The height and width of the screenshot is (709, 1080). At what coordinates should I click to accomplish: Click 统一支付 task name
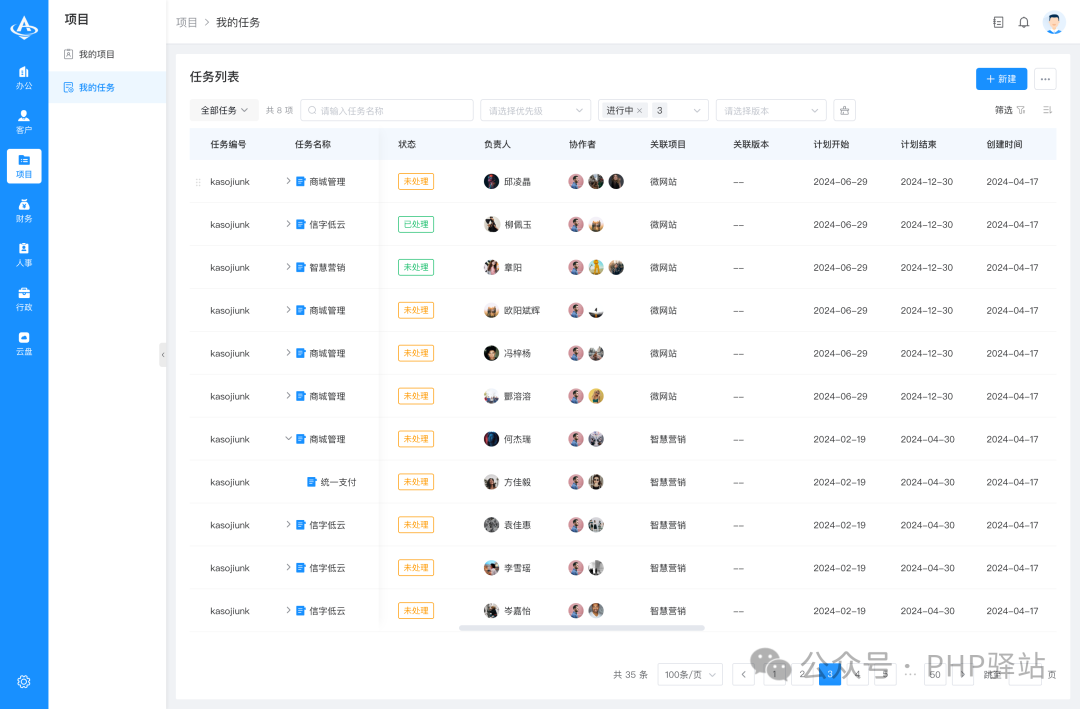[338, 482]
